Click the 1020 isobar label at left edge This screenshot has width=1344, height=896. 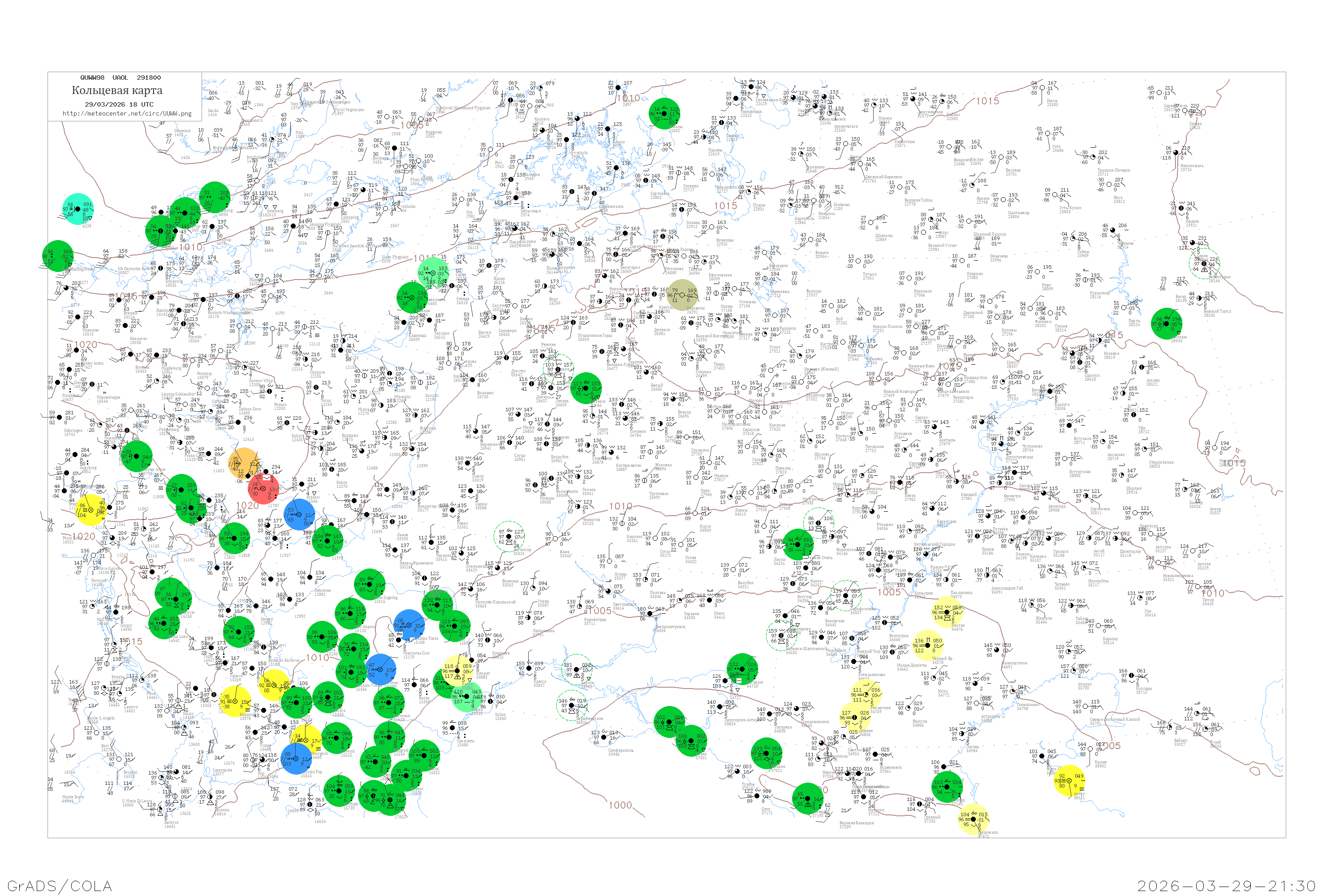coord(86,345)
